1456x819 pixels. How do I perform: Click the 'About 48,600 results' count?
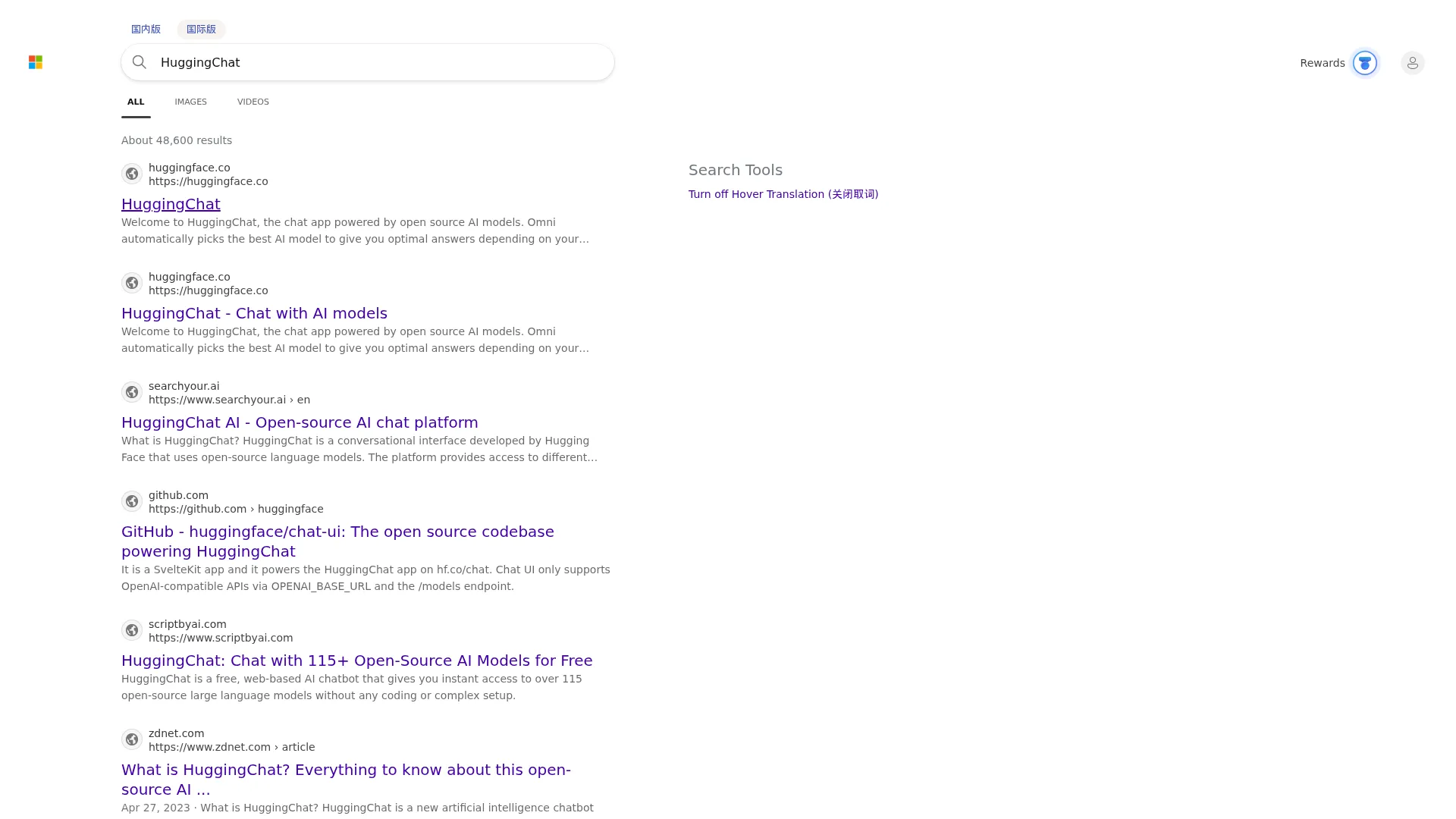(177, 140)
